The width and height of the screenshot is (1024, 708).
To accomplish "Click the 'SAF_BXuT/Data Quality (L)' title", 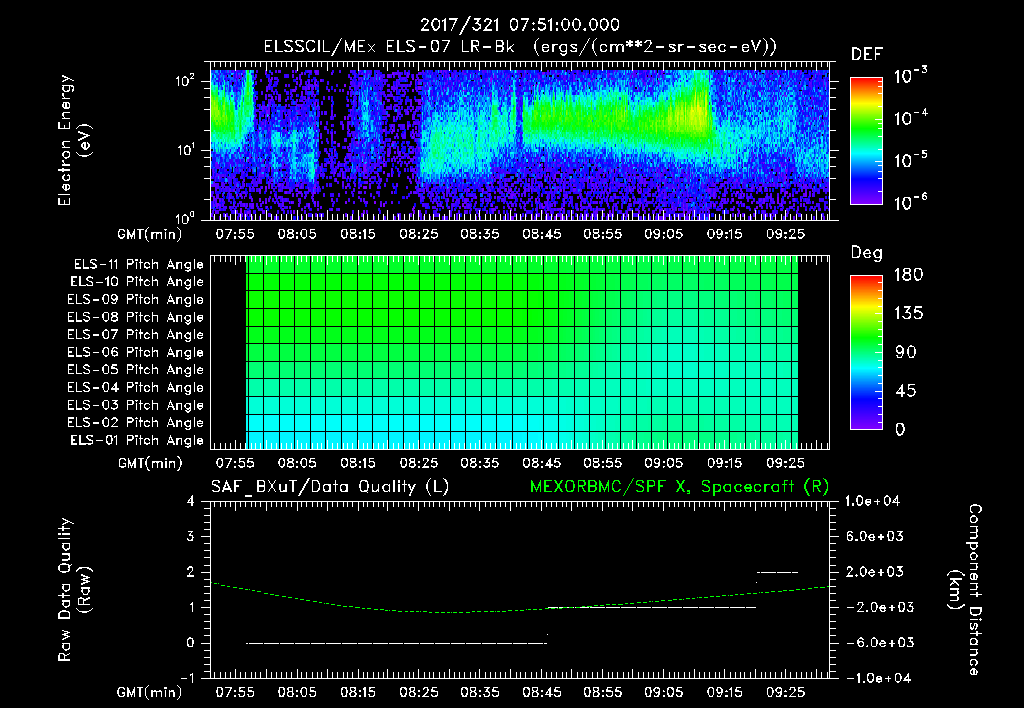I will point(330,487).
